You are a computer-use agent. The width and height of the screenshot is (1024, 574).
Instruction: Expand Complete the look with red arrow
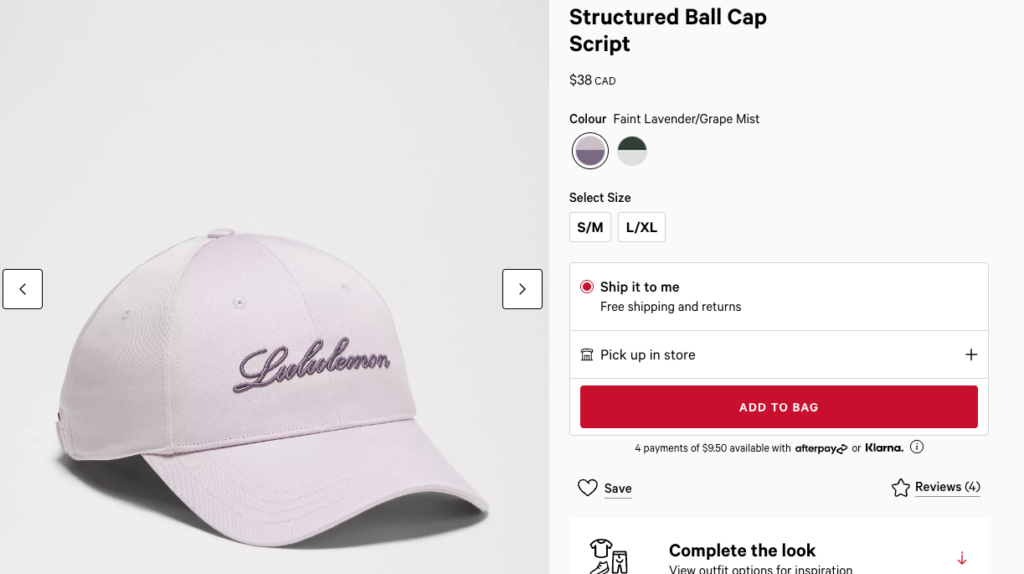[x=962, y=558]
